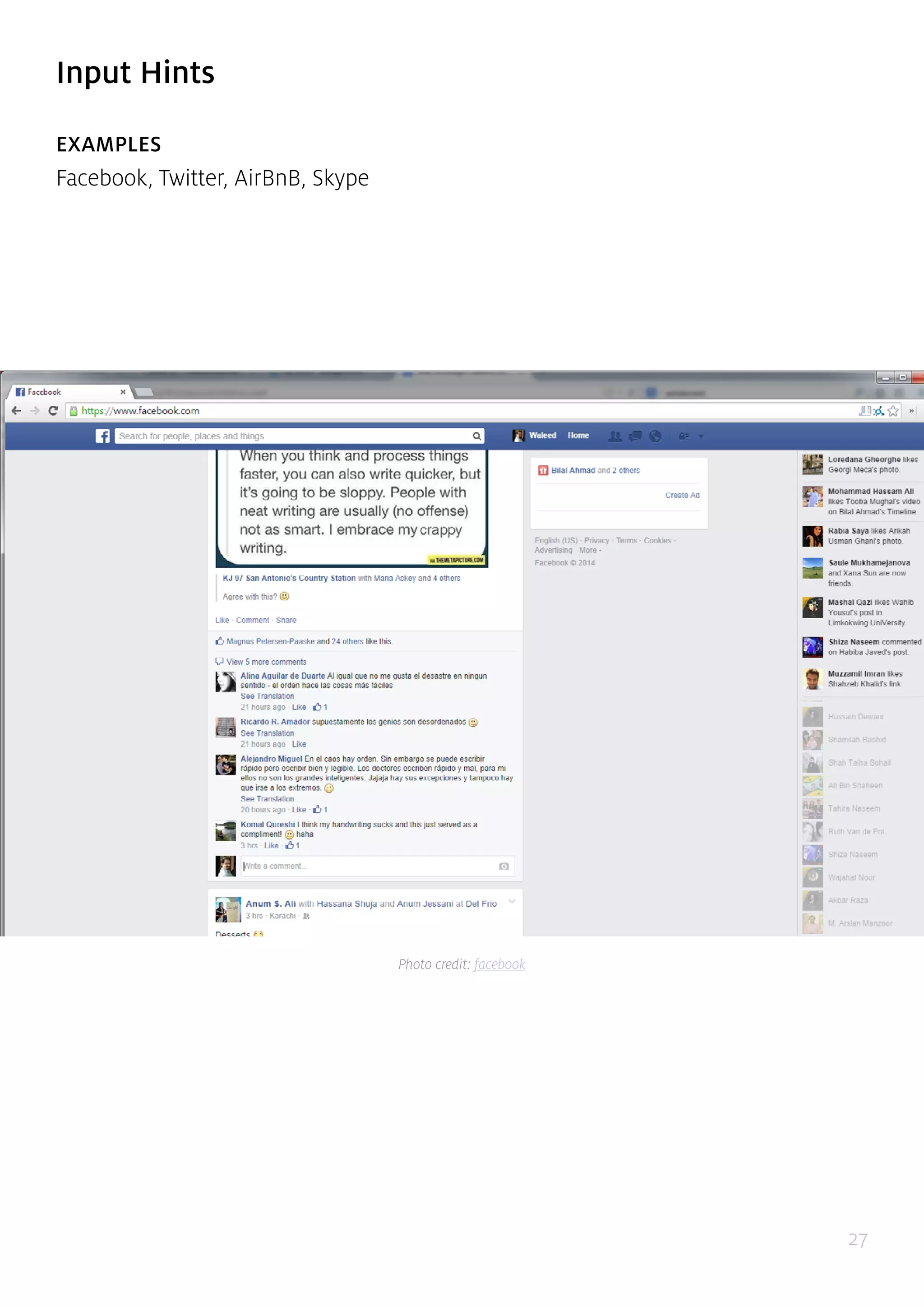924x1307 pixels.
Task: Close the Facebook browser tab
Action: coord(123,392)
